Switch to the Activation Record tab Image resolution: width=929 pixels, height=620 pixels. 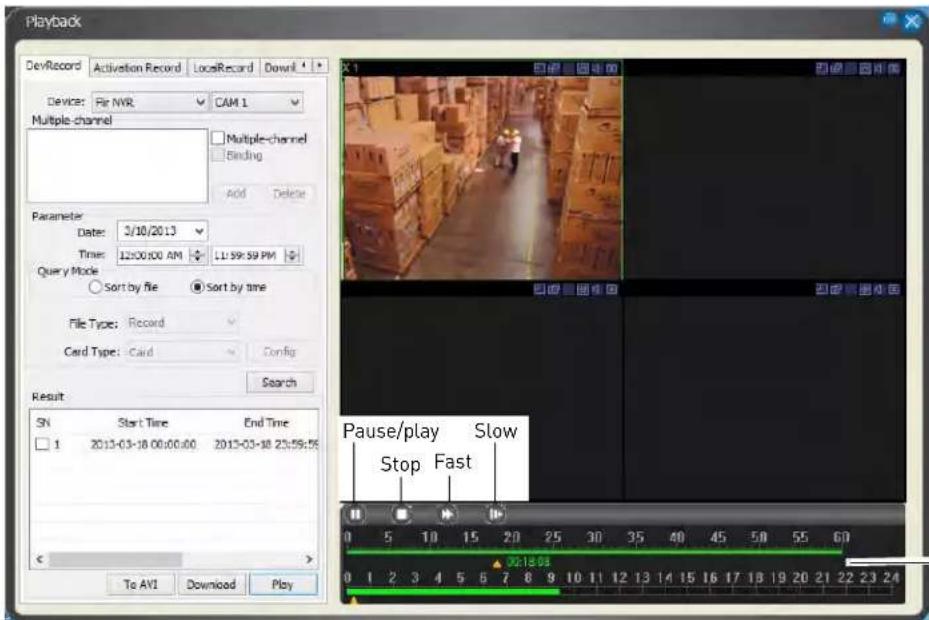137,68
